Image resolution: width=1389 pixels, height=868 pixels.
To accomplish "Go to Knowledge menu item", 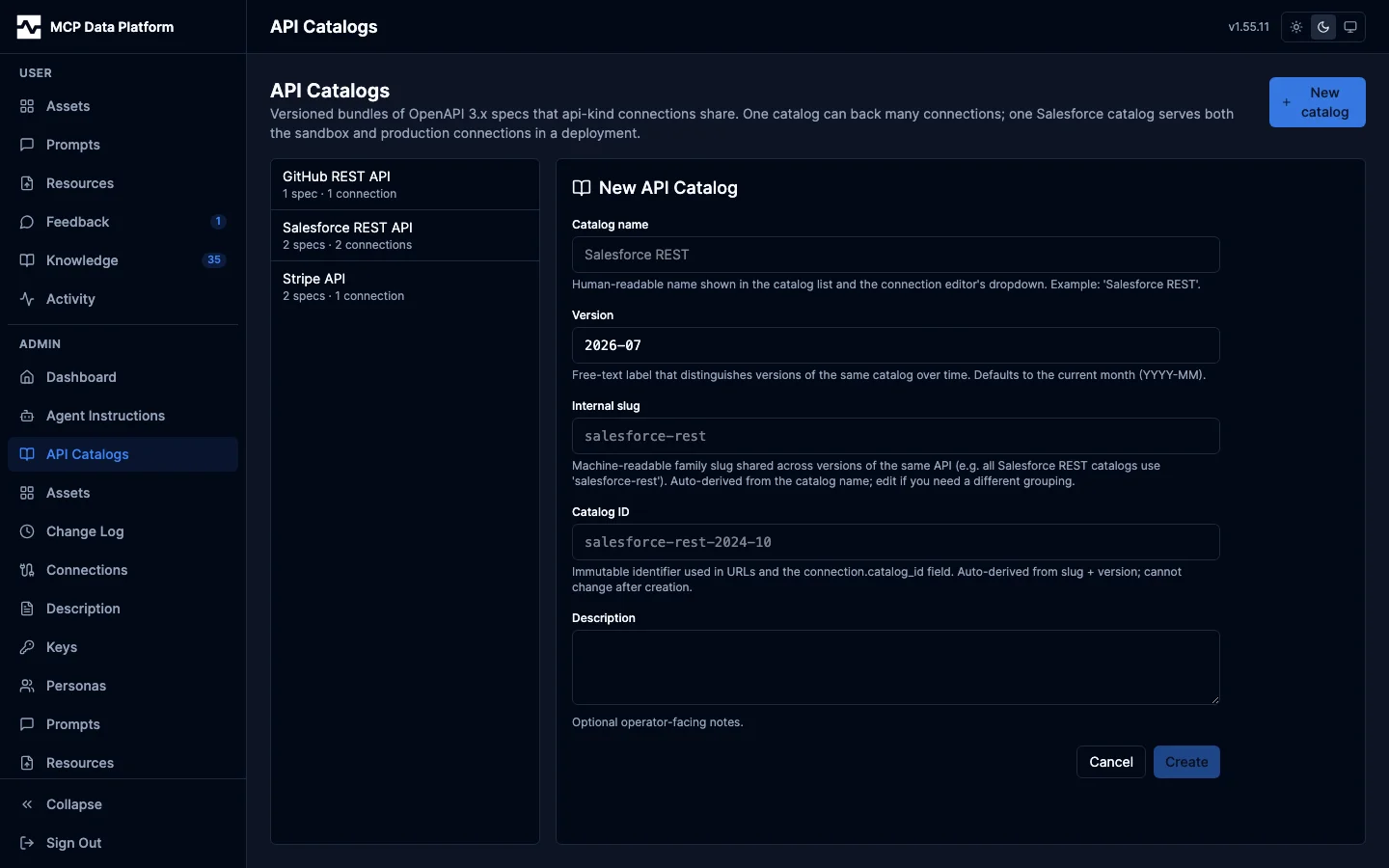I will [123, 260].
